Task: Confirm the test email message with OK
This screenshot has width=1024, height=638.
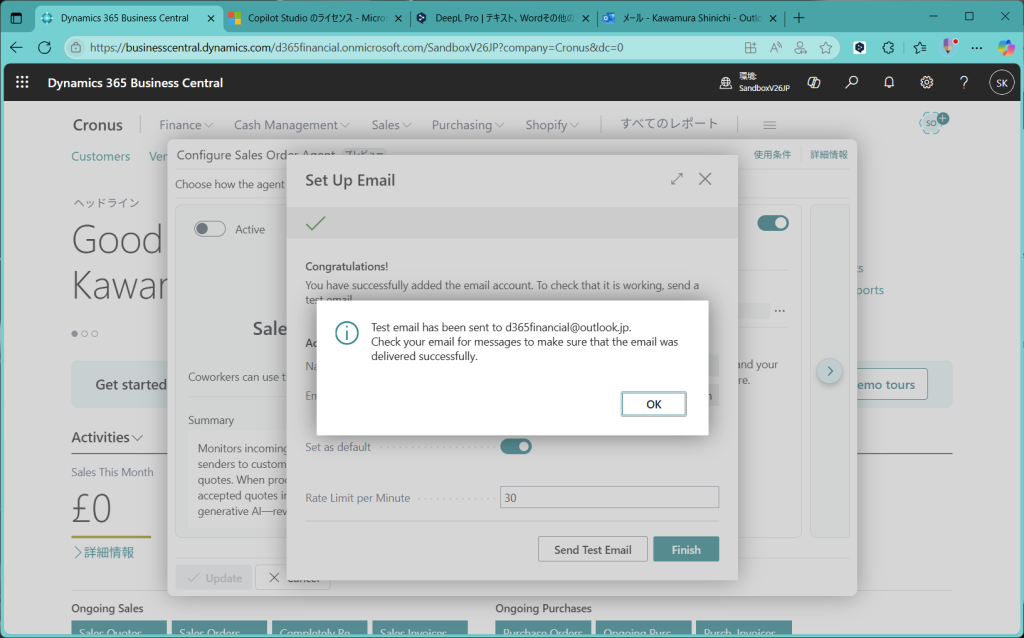Action: click(654, 404)
